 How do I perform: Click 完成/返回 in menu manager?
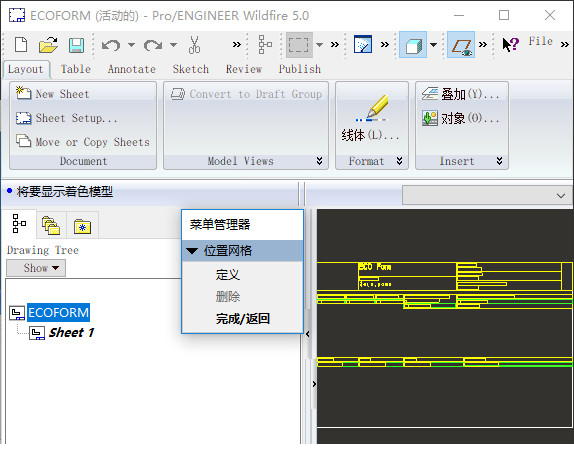tap(243, 319)
